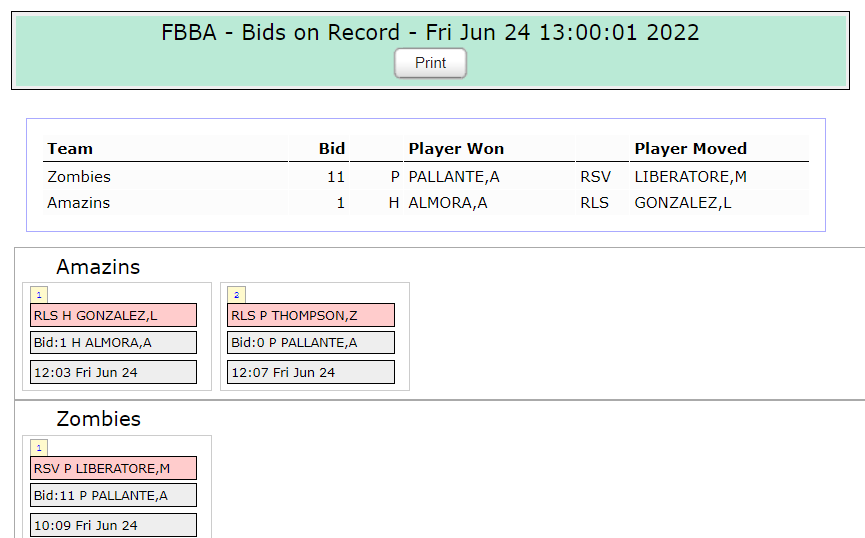Click the Bid column header
Image resolution: width=865 pixels, height=538 pixels.
tap(331, 149)
